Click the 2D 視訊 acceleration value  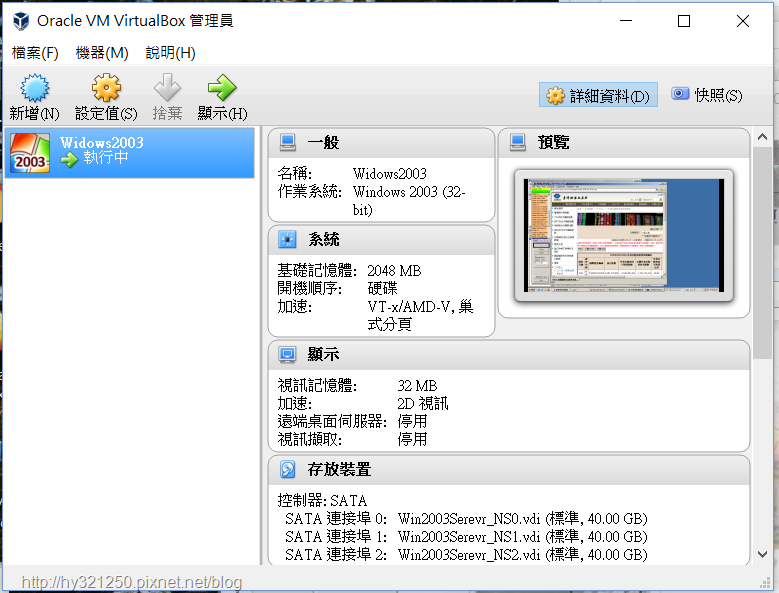tap(423, 404)
